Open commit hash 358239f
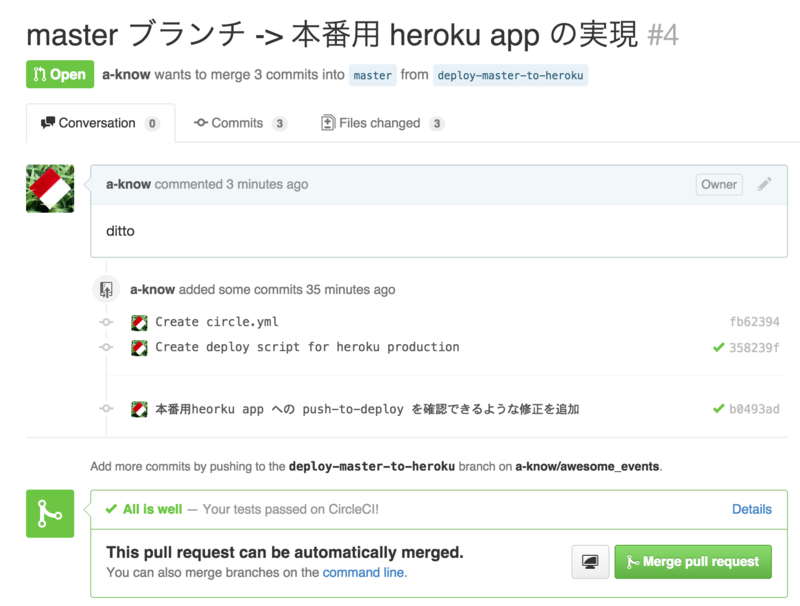The image size is (800, 606). [754, 347]
